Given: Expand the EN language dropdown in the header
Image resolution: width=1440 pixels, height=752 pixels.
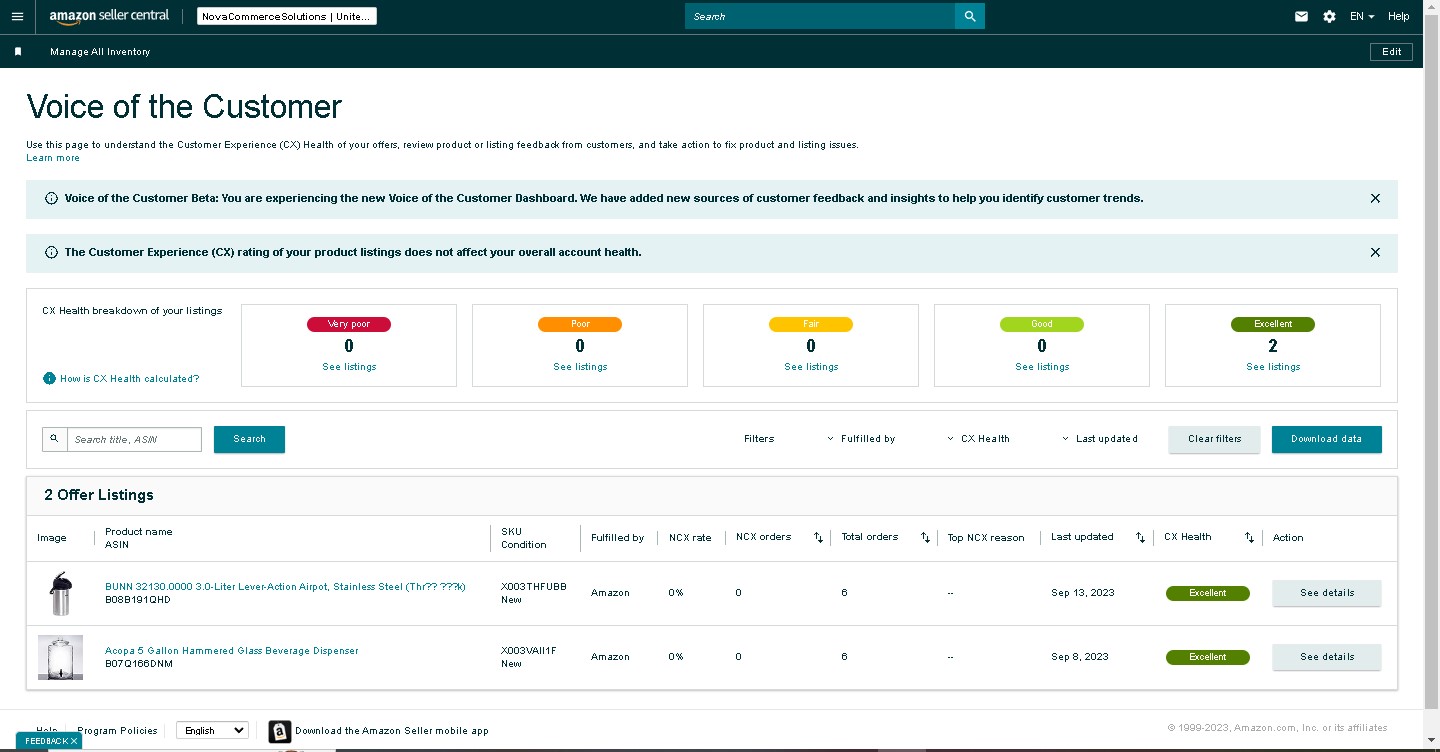Looking at the screenshot, I should [x=1362, y=16].
